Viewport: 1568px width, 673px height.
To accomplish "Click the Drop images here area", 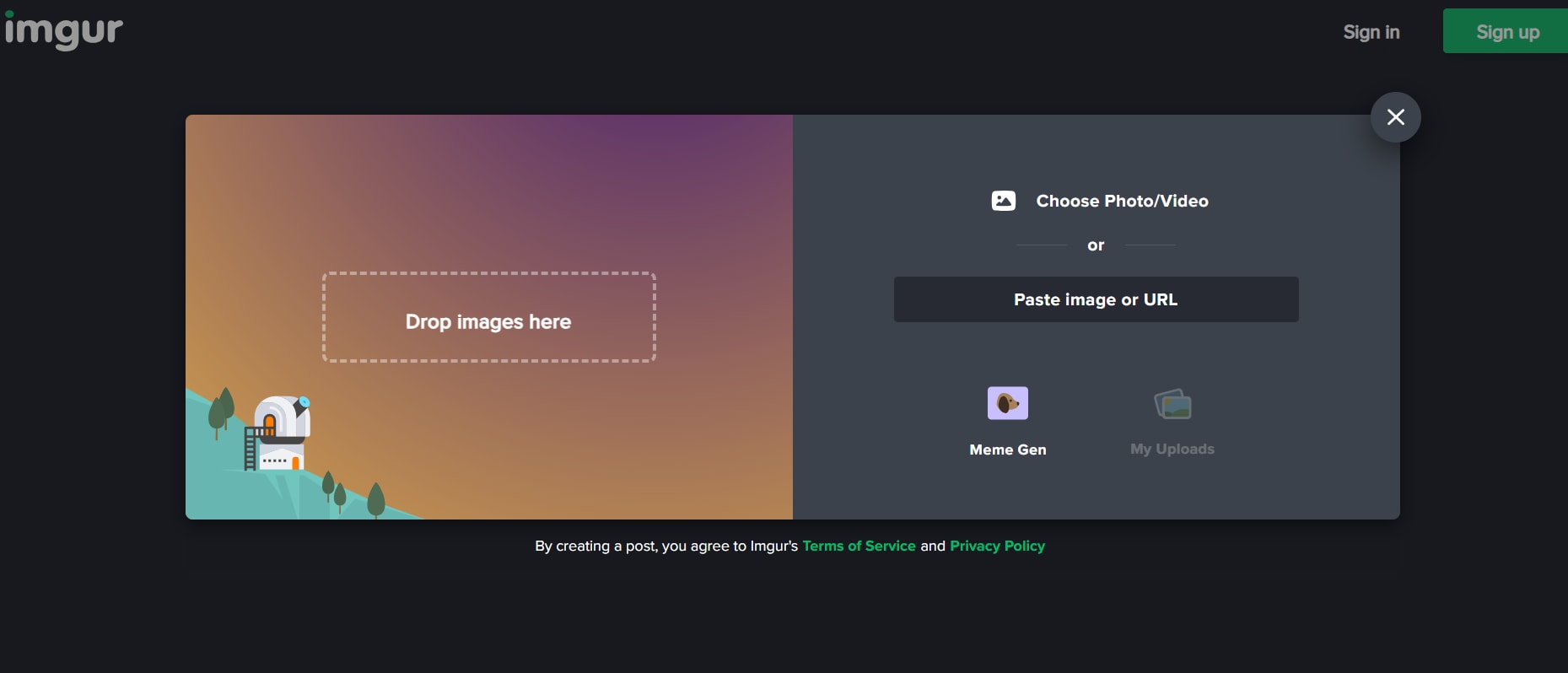I will point(488,317).
